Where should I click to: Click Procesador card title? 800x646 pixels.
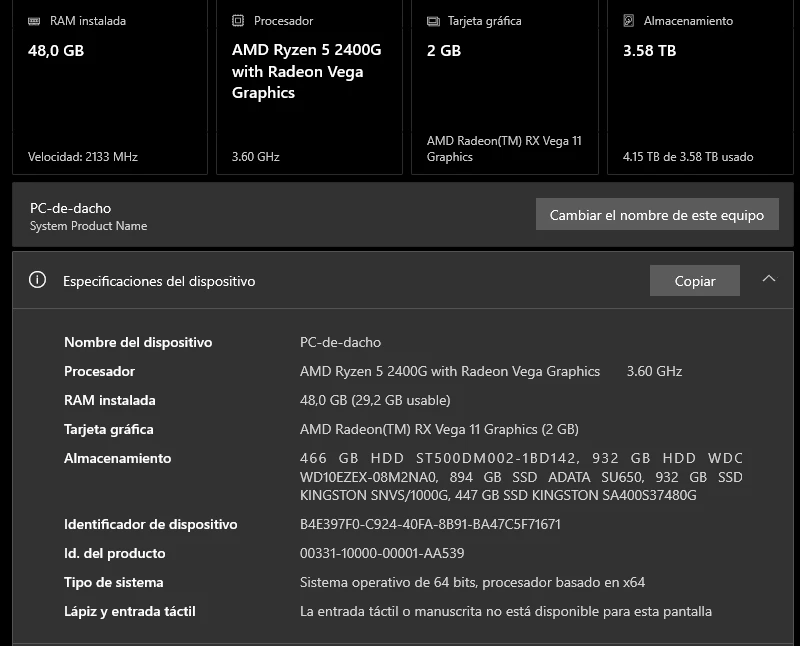283,21
